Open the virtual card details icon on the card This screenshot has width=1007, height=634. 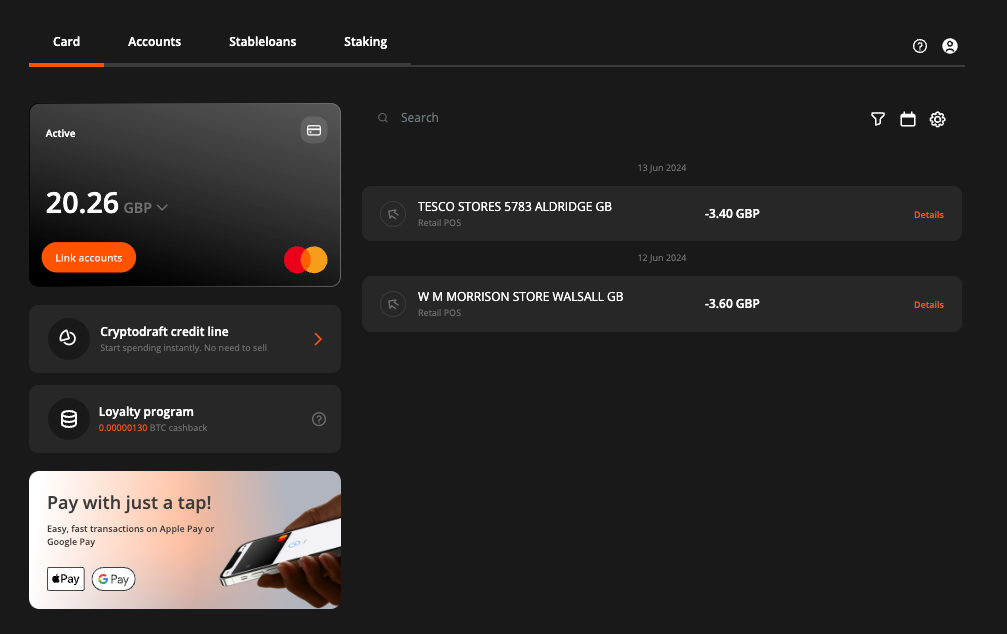point(313,130)
